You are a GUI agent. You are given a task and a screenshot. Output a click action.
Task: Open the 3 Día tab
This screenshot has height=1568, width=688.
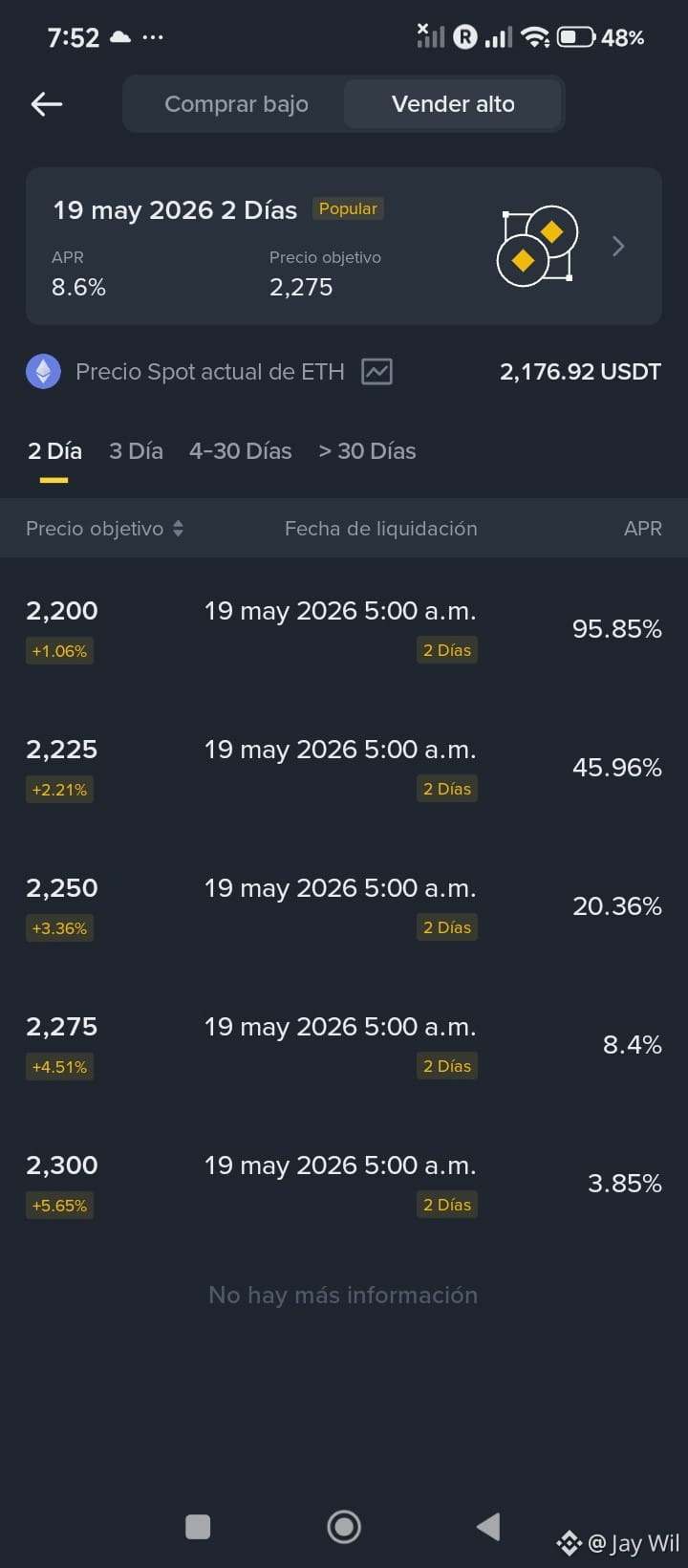coord(136,451)
